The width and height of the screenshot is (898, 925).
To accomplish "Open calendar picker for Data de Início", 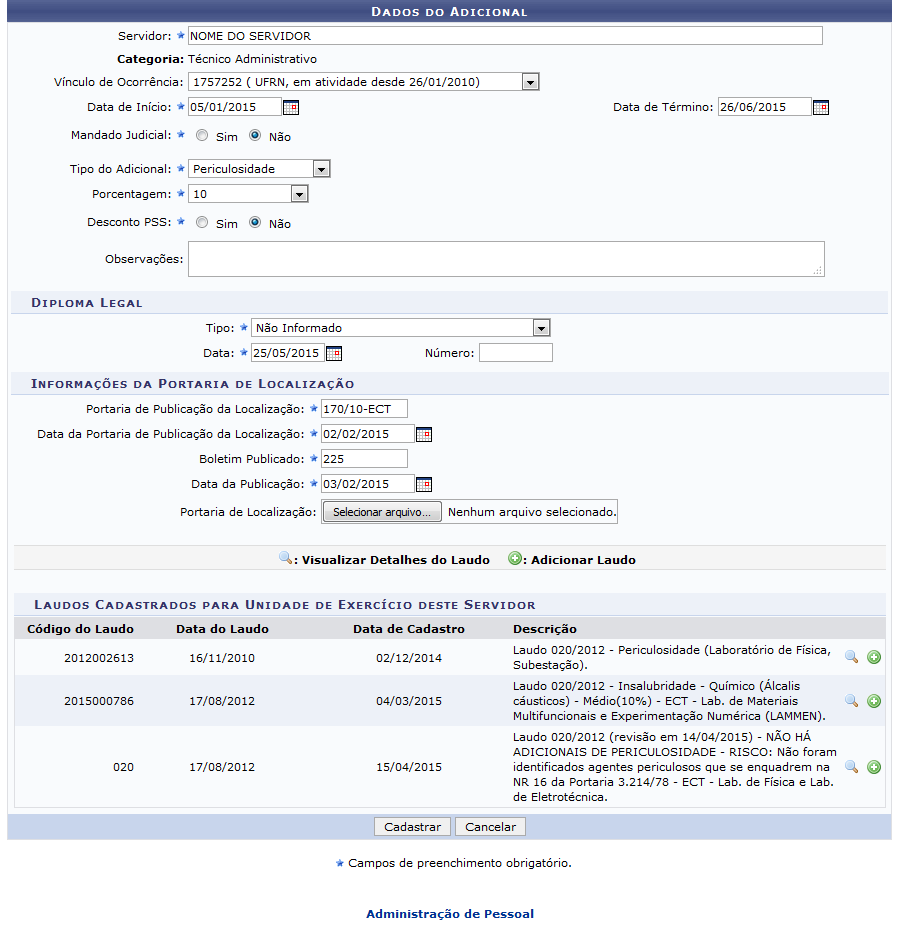I will [291, 108].
